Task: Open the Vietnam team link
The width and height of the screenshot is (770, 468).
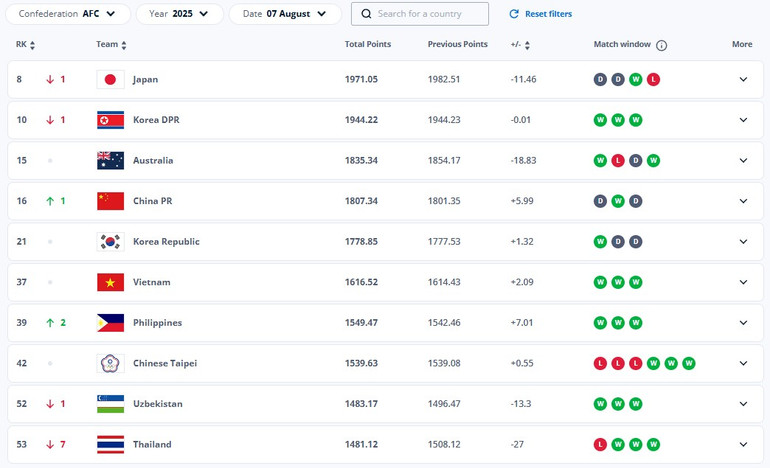Action: click(x=152, y=282)
